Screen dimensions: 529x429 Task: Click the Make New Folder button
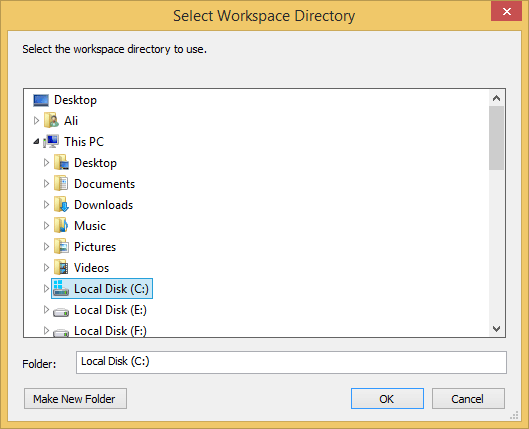click(x=75, y=399)
